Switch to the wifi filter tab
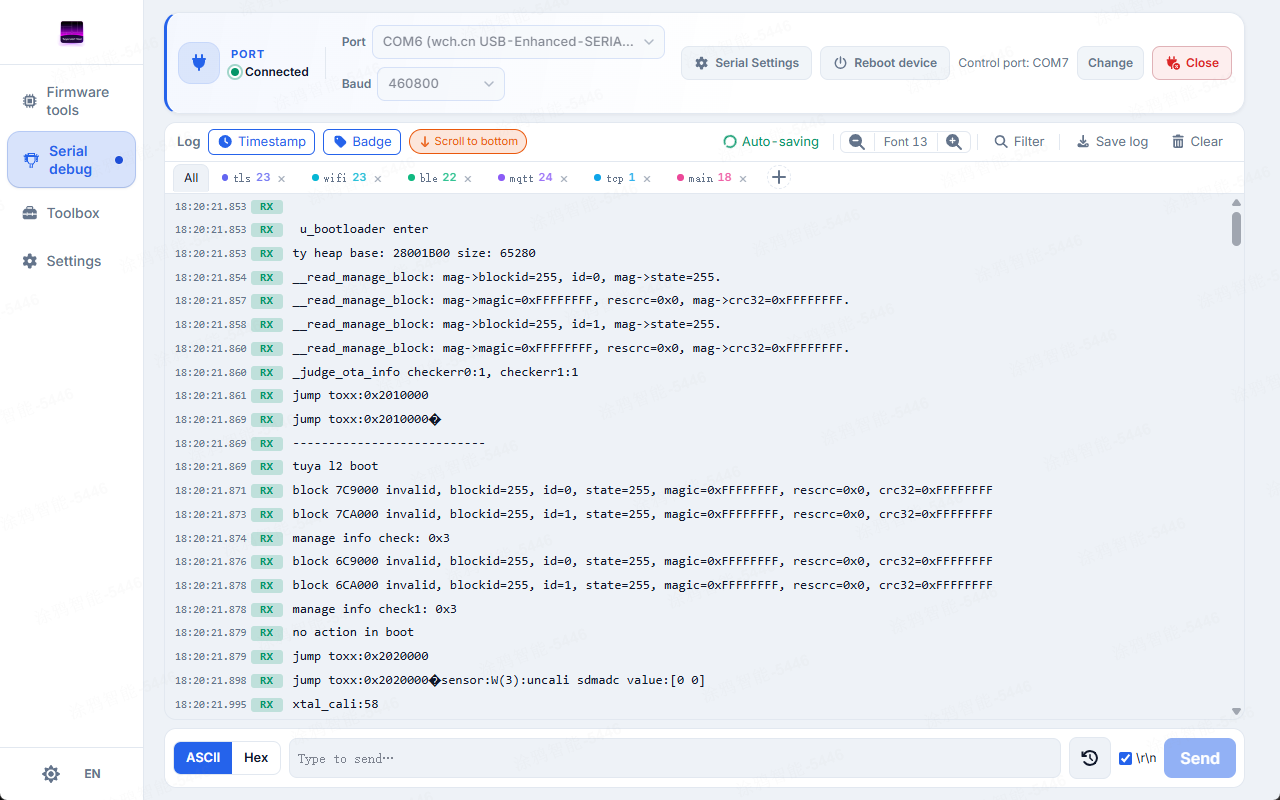 click(x=339, y=178)
